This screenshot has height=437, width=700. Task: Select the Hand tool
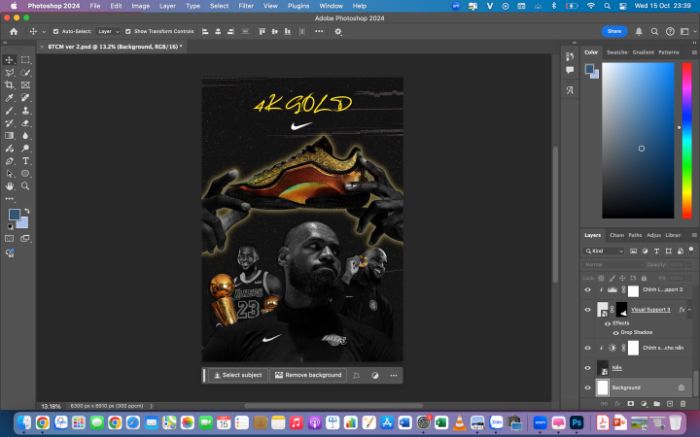pyautogui.click(x=9, y=186)
